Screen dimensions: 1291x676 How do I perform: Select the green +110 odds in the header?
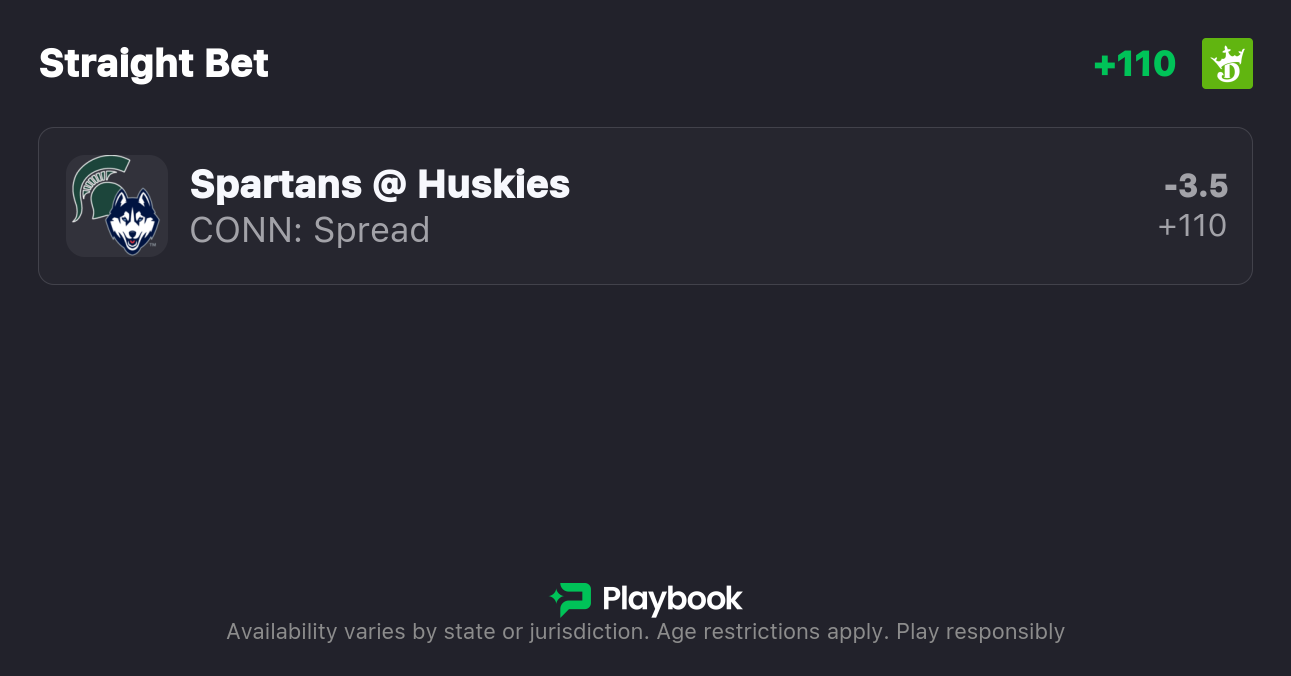(x=1136, y=63)
